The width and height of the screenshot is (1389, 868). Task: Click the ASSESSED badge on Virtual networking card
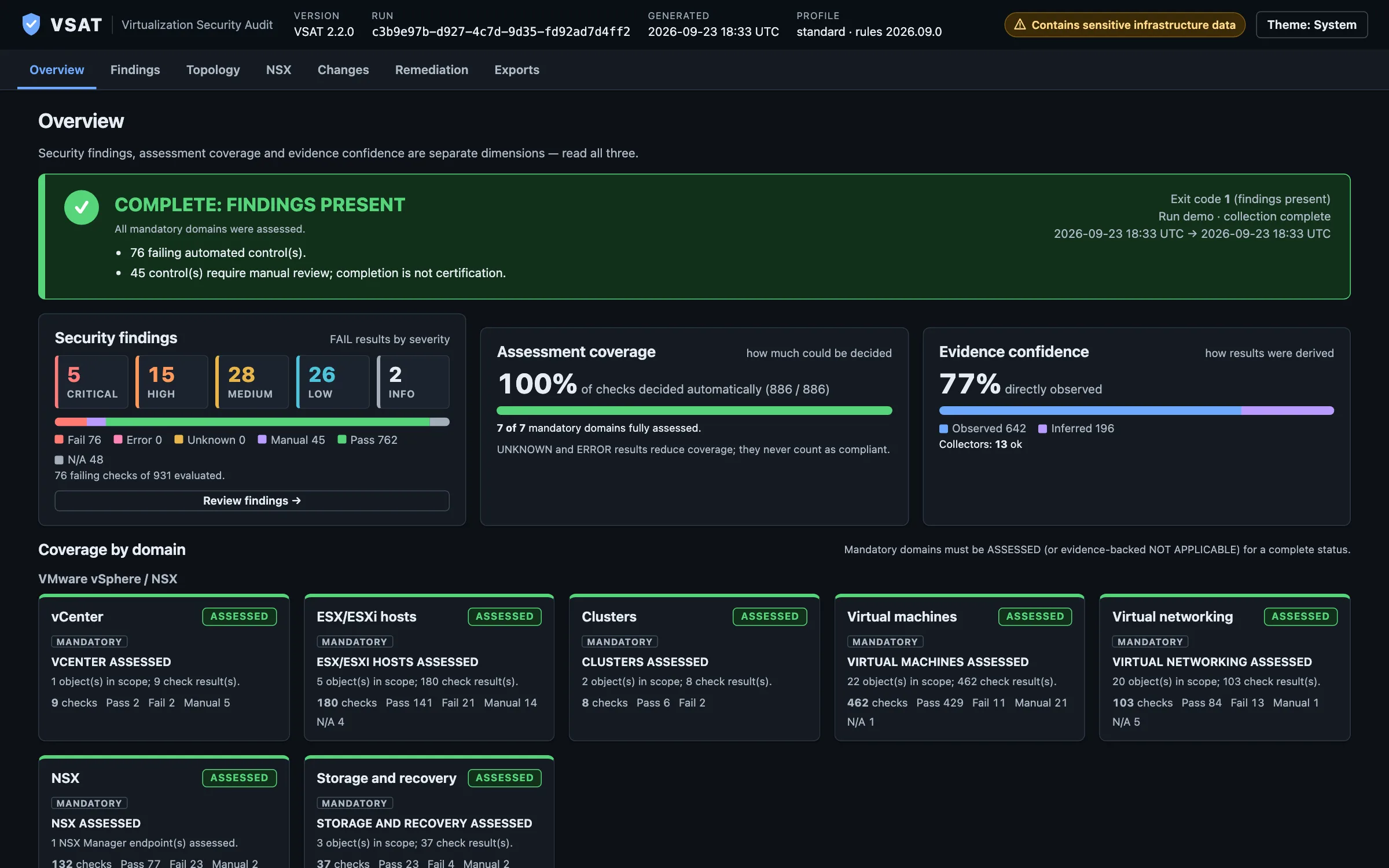click(x=1300, y=616)
